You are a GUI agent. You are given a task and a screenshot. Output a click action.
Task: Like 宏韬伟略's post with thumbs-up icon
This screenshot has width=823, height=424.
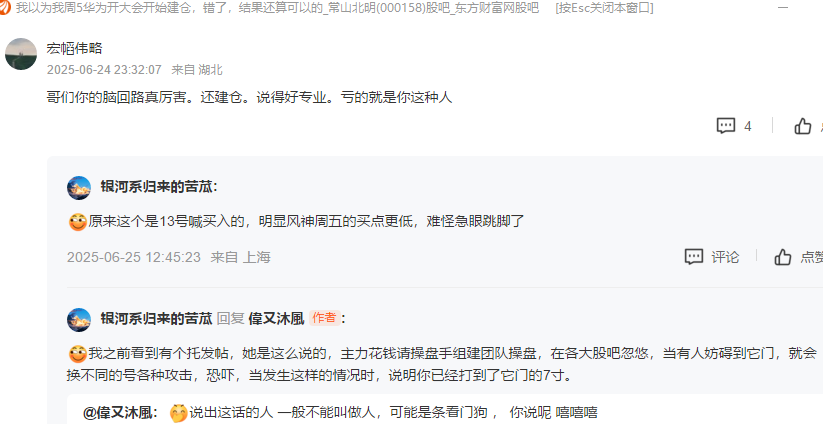(803, 126)
